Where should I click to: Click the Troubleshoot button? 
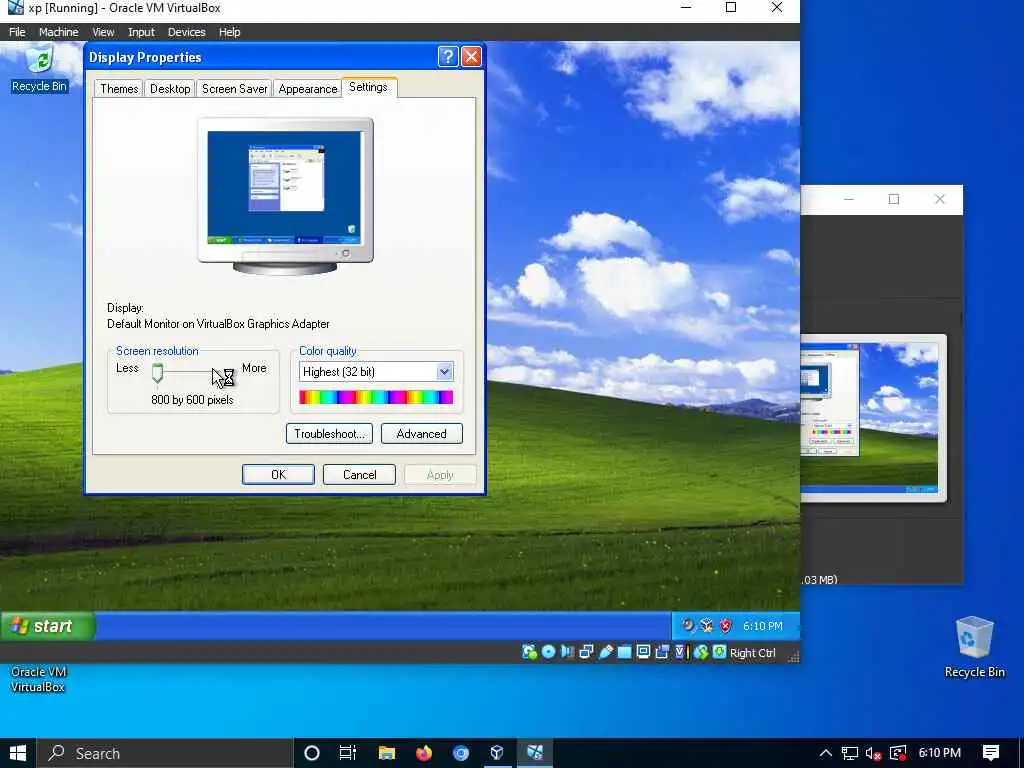coord(329,434)
